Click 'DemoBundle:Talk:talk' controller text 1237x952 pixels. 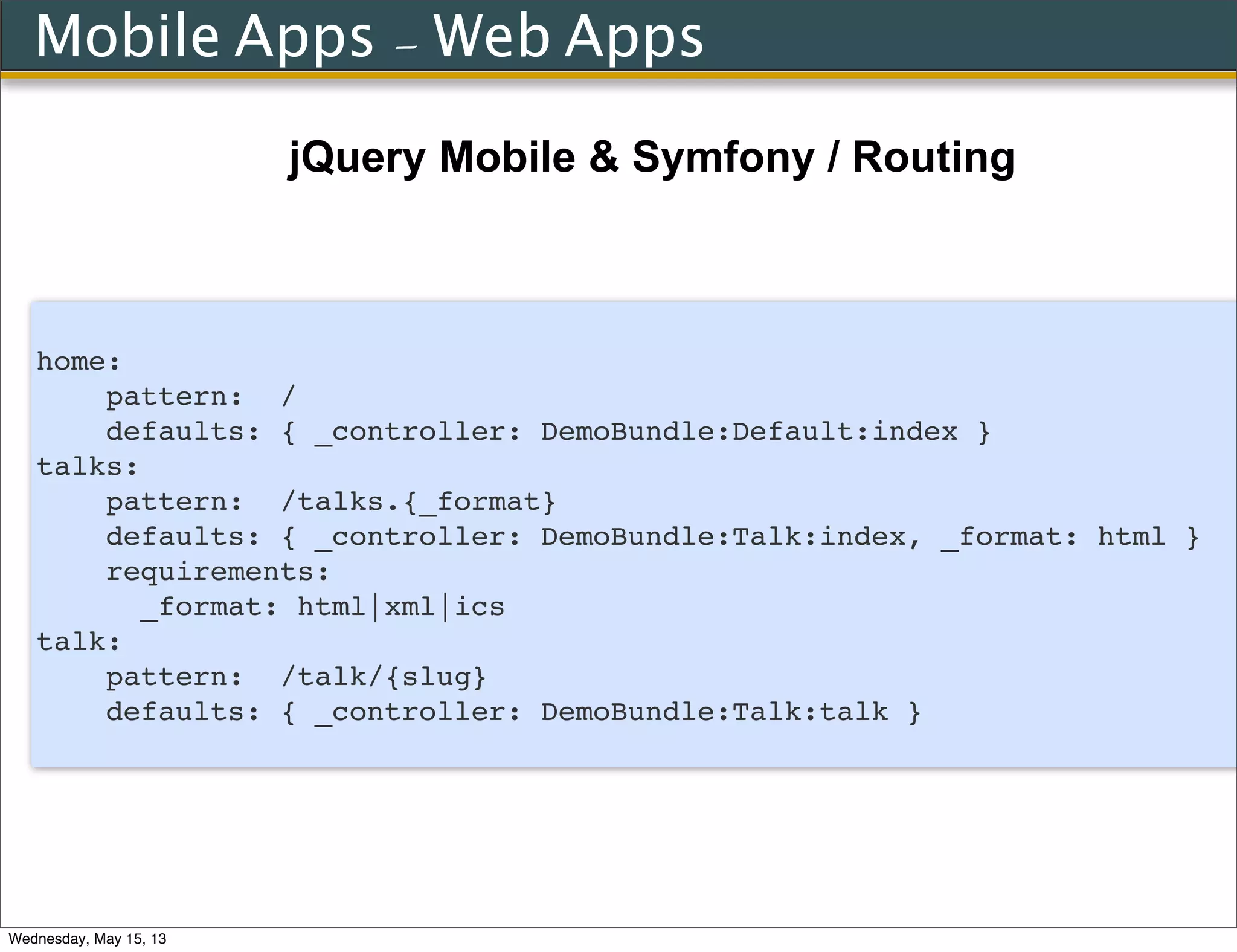tap(714, 712)
